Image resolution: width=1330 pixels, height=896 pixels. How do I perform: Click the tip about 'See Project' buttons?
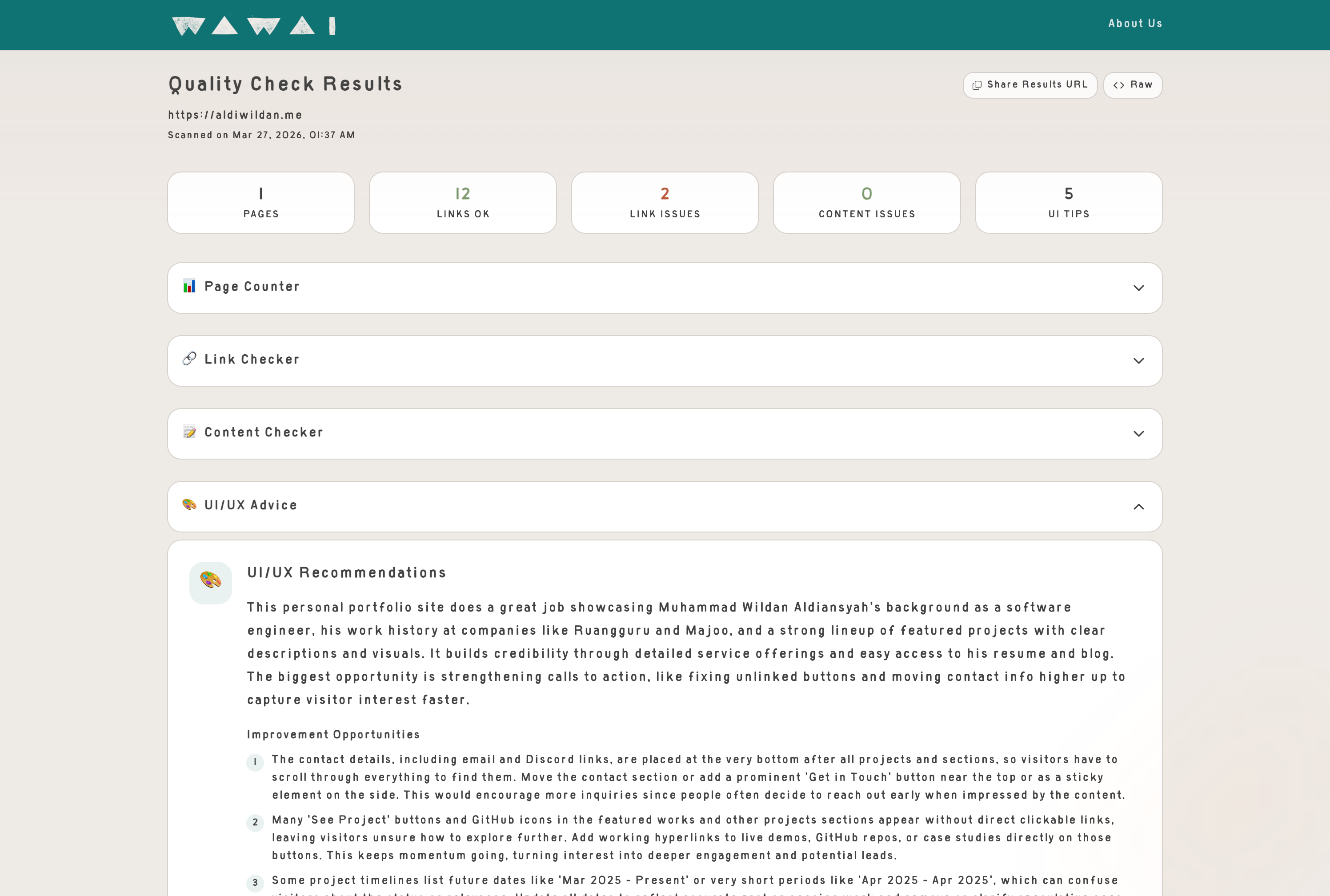coord(693,838)
